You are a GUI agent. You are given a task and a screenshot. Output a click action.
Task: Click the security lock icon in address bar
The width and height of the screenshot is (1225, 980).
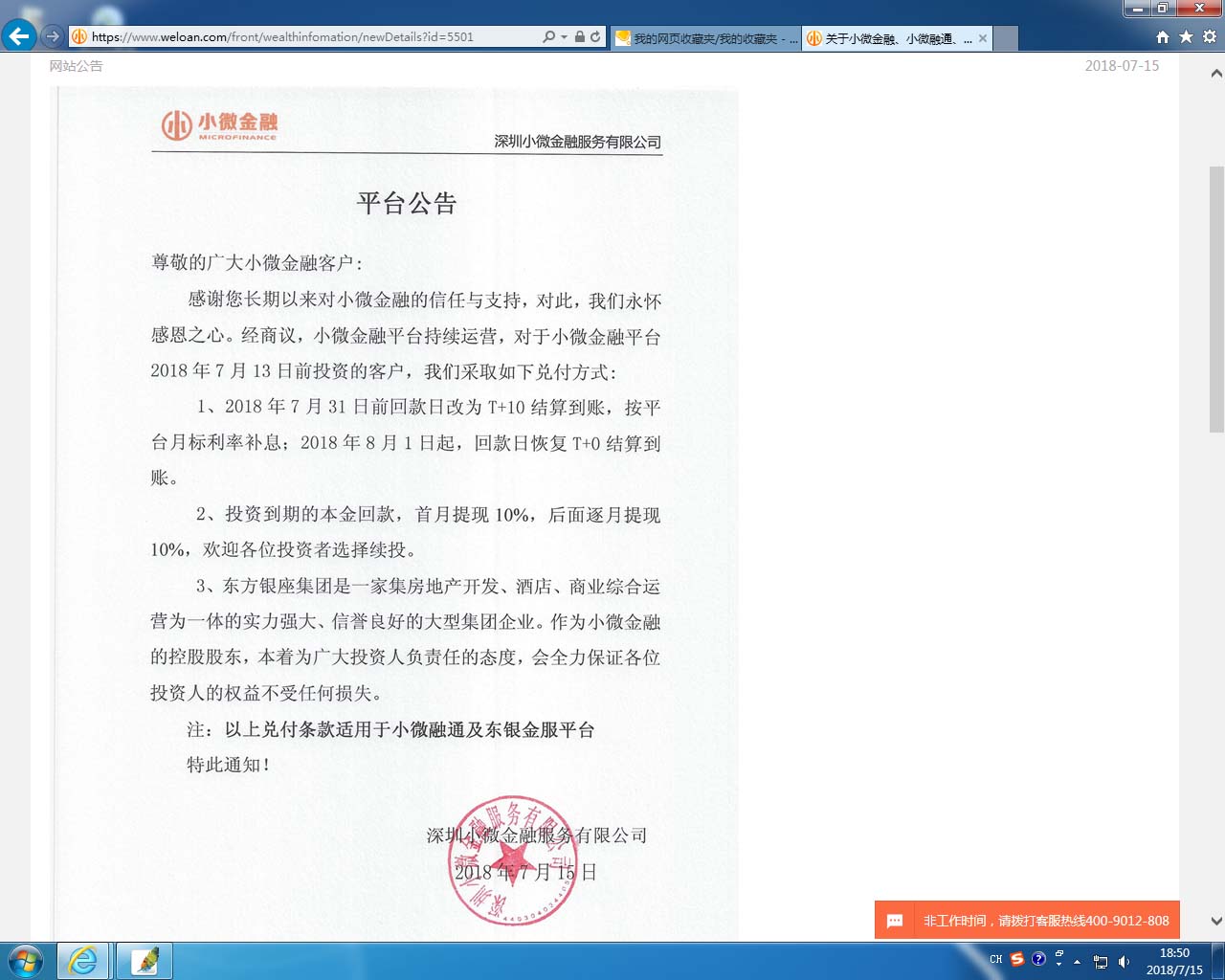pyautogui.click(x=579, y=36)
